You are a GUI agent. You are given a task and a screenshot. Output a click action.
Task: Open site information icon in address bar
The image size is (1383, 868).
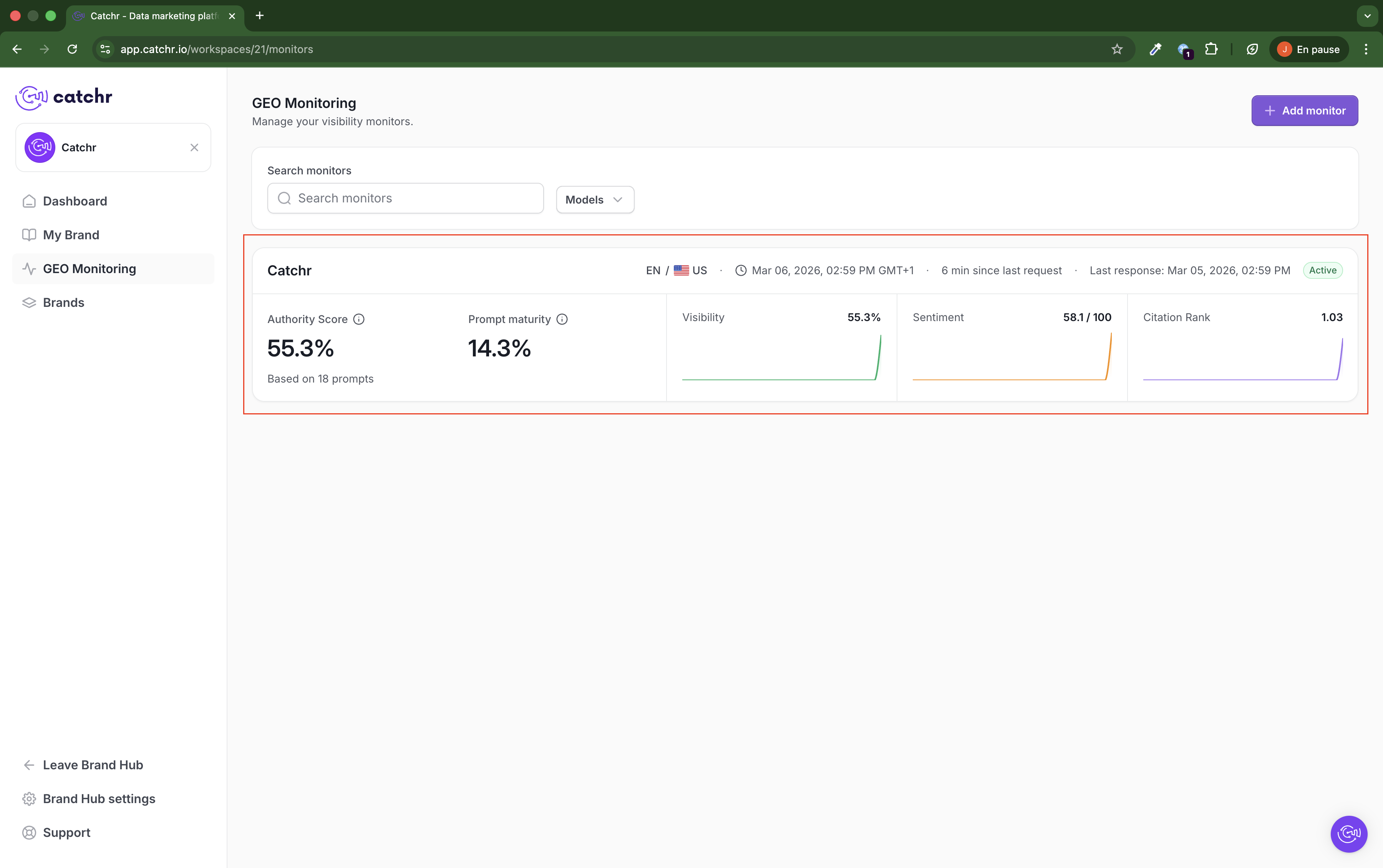105,50
